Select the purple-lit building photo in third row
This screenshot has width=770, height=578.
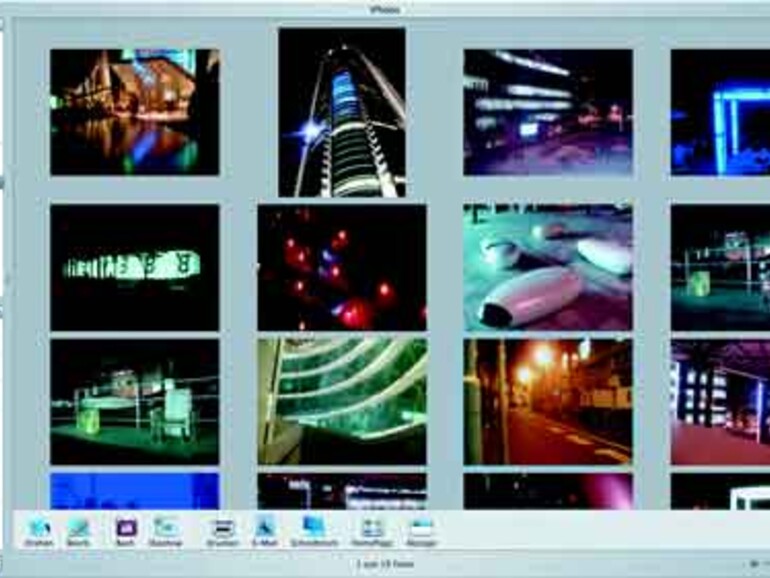[720, 401]
